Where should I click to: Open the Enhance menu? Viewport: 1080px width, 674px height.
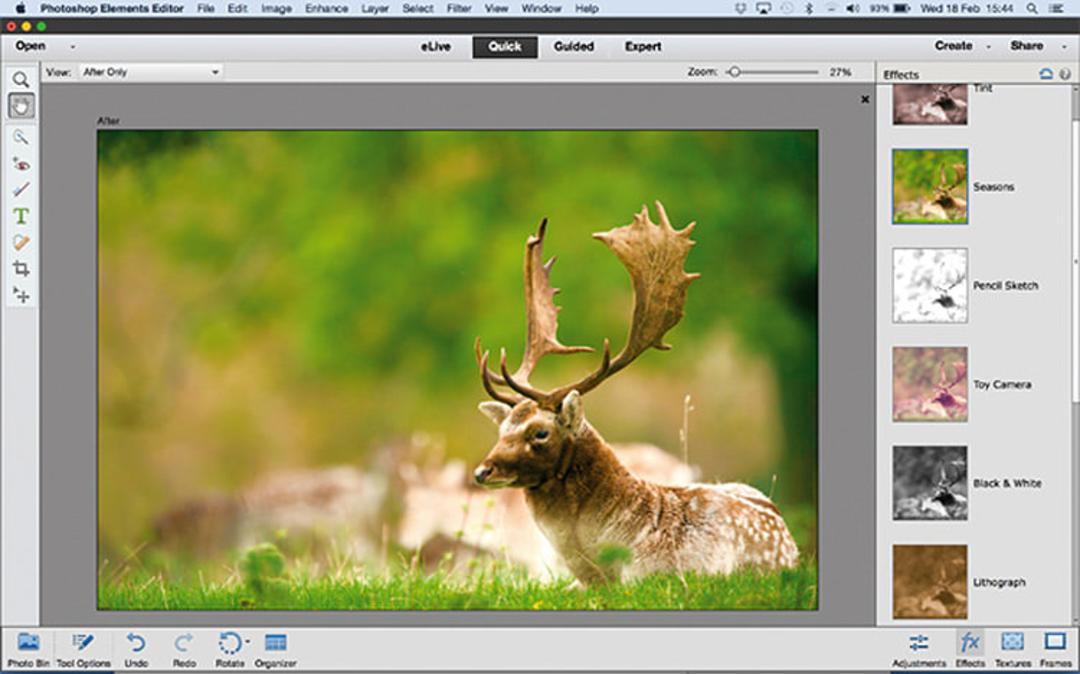pos(326,8)
